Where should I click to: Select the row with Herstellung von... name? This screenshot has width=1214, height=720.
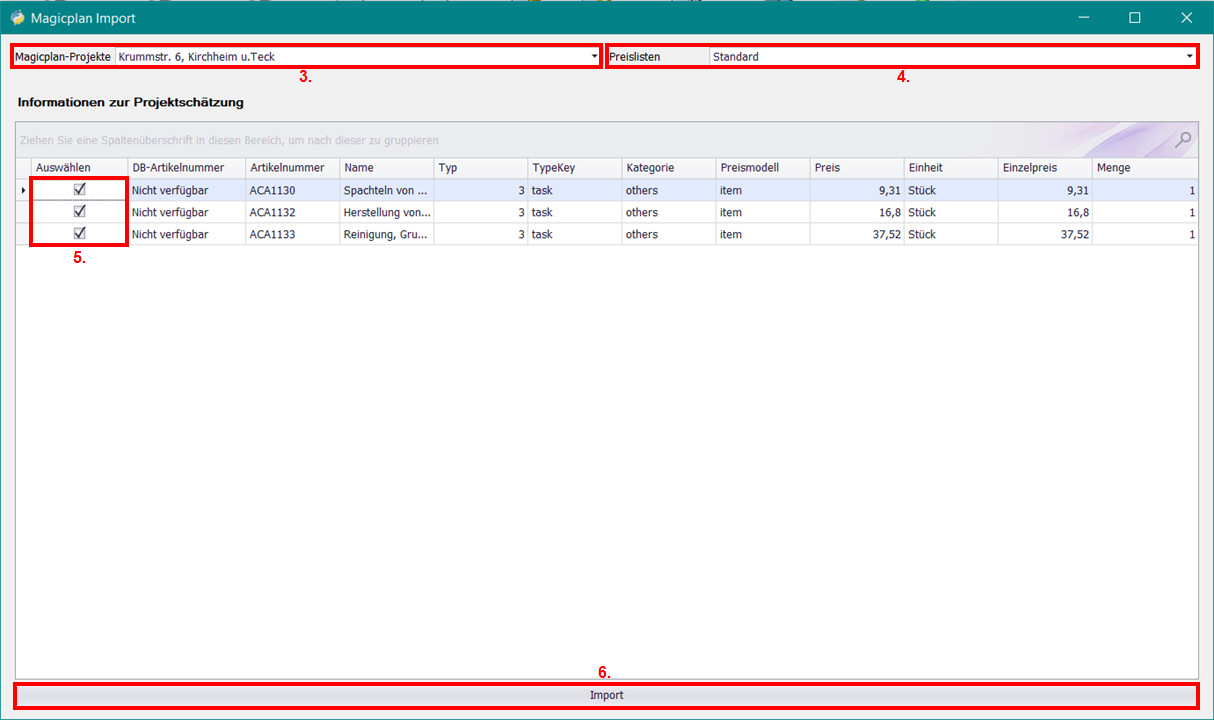coord(387,212)
